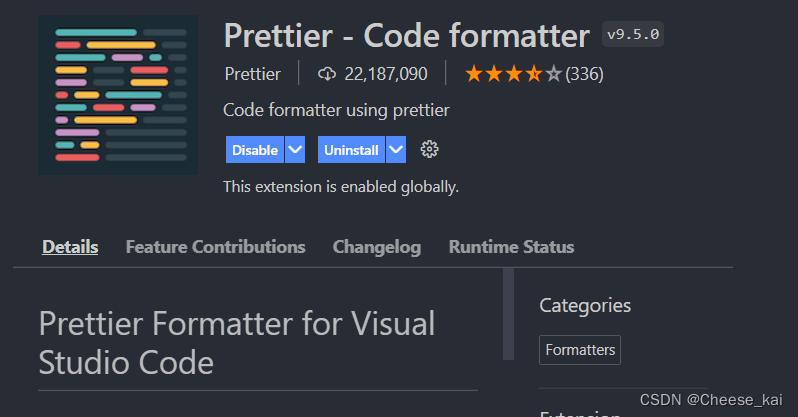The width and height of the screenshot is (798, 417).
Task: Click the Categories heading
Action: [x=585, y=305]
